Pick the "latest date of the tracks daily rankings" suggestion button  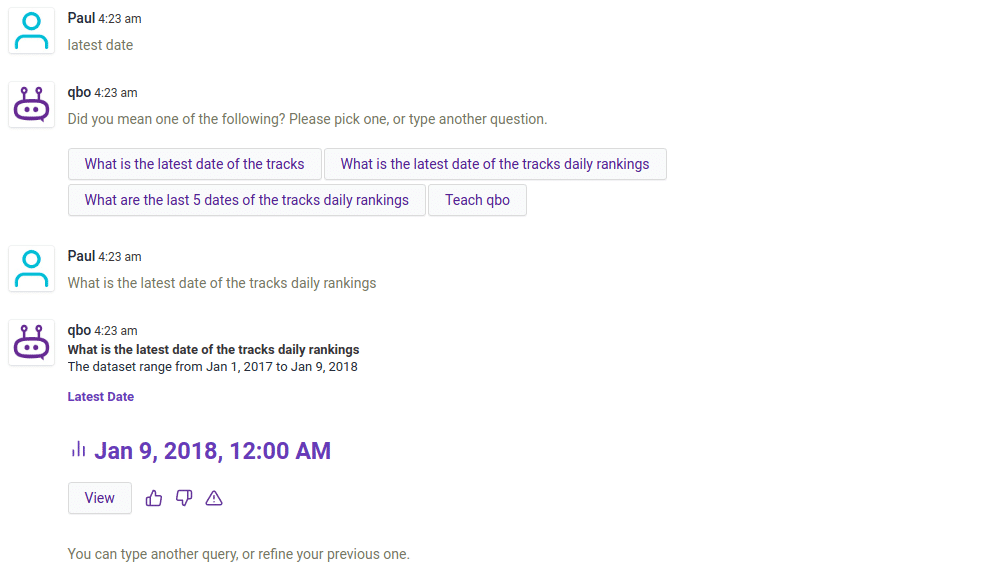point(495,164)
